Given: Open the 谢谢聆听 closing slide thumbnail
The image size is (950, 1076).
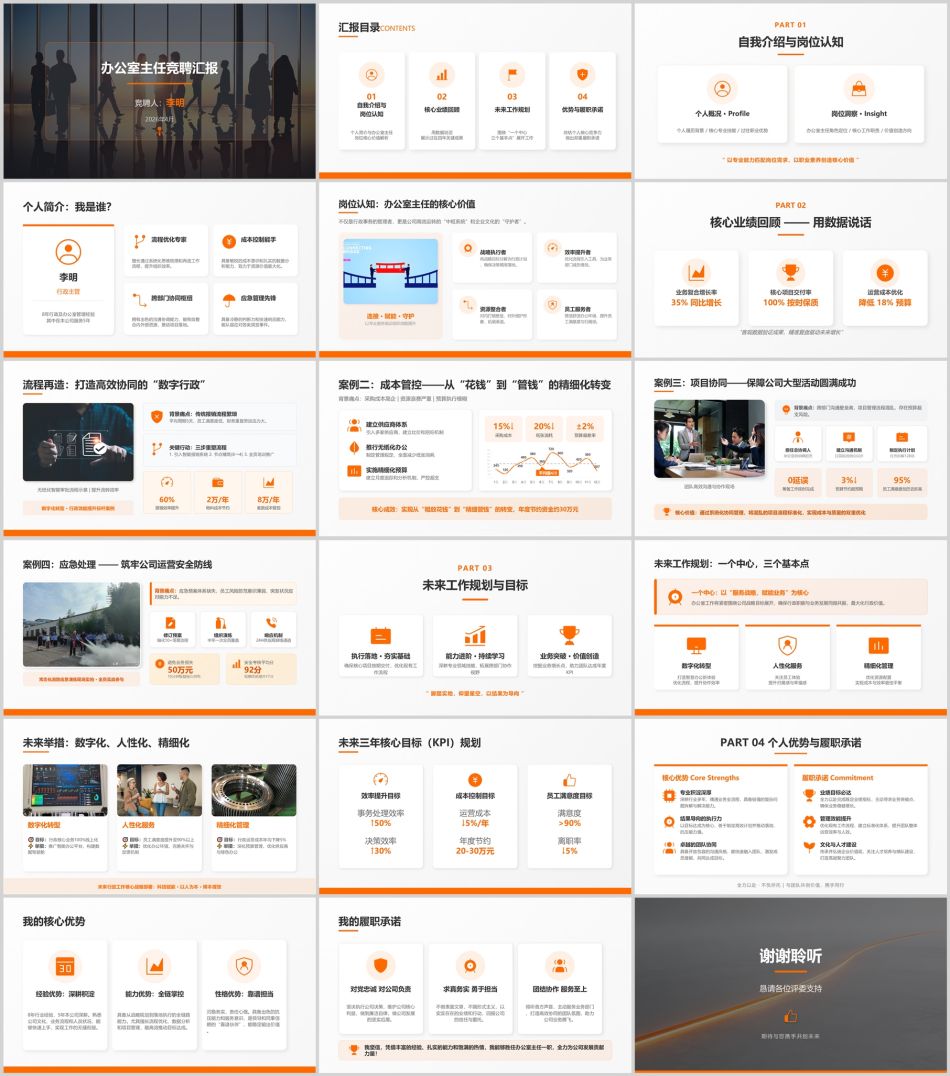Looking at the screenshot, I should [790, 986].
